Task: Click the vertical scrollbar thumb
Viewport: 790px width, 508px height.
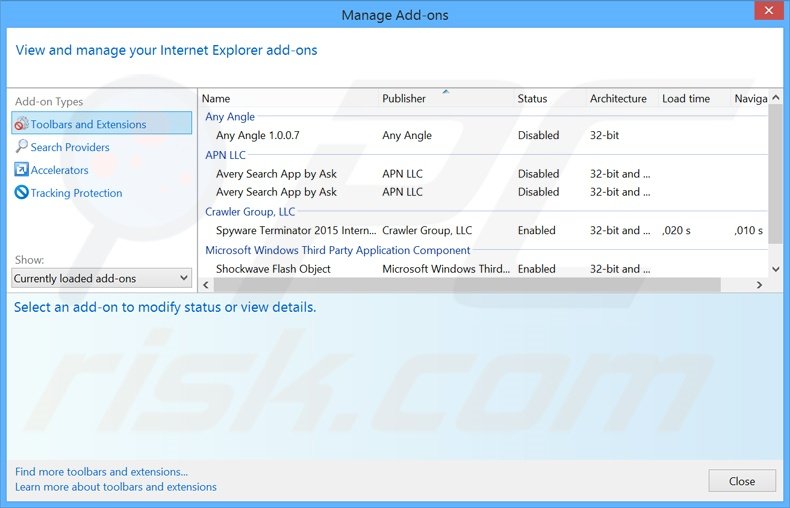Action: click(x=776, y=174)
